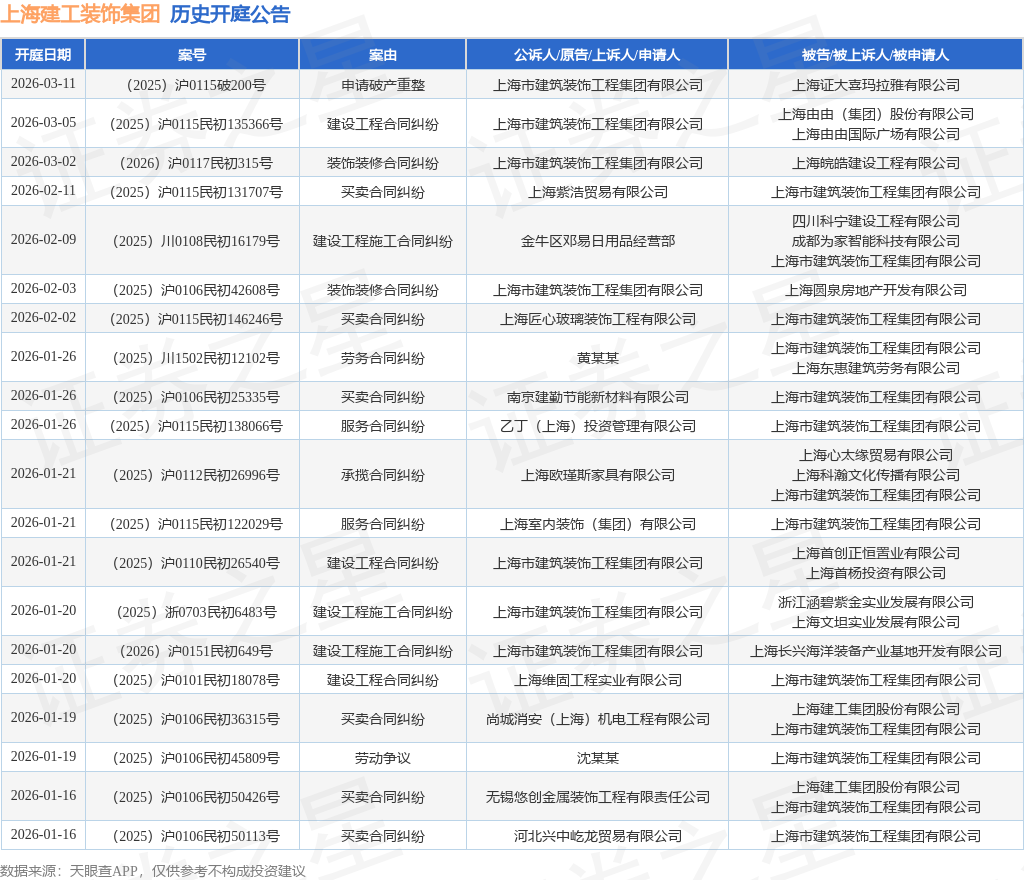Click the 案由 column header
1024x880 pixels.
[383, 55]
